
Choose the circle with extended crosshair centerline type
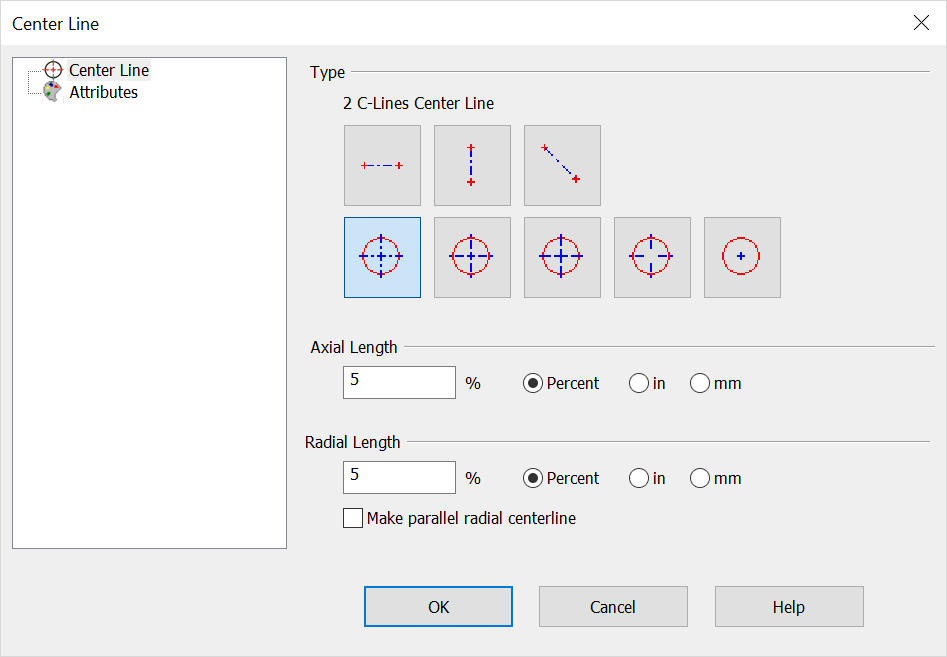(x=472, y=256)
